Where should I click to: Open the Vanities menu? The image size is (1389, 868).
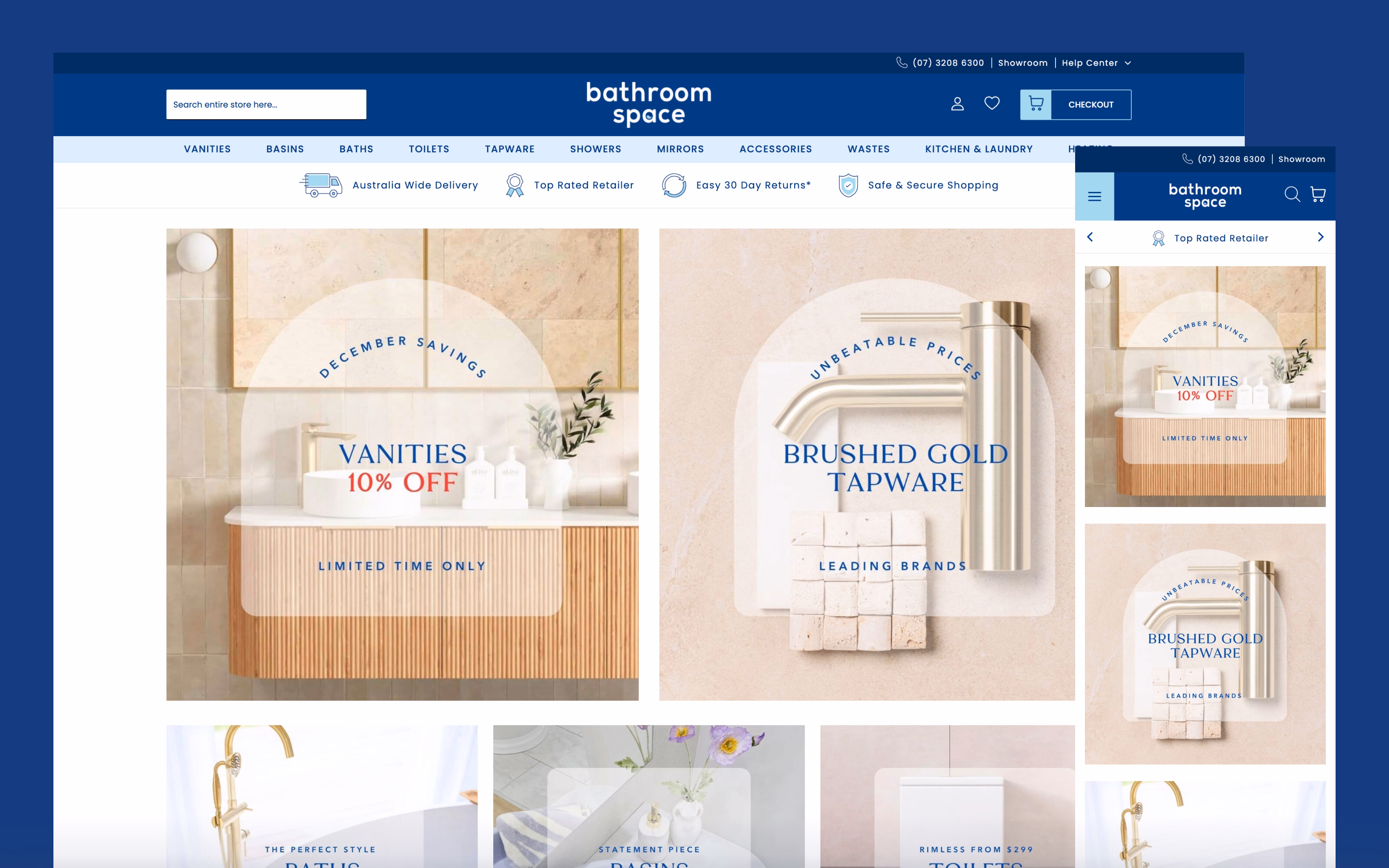point(207,149)
